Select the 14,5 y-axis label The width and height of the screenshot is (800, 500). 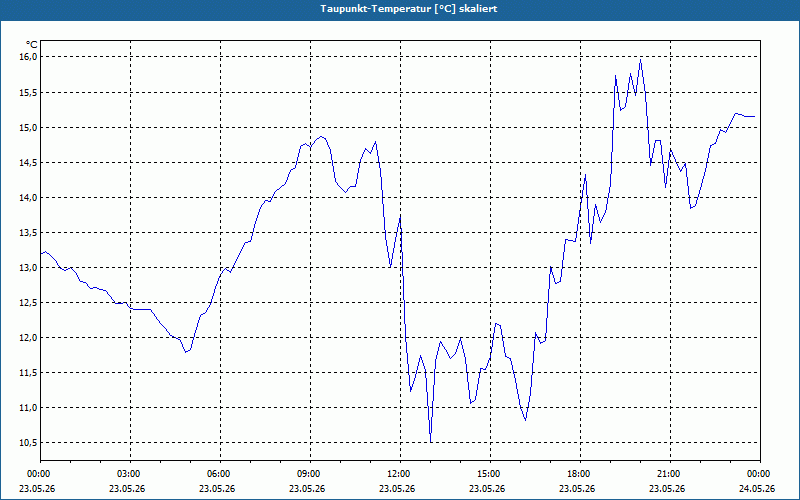[x=29, y=163]
